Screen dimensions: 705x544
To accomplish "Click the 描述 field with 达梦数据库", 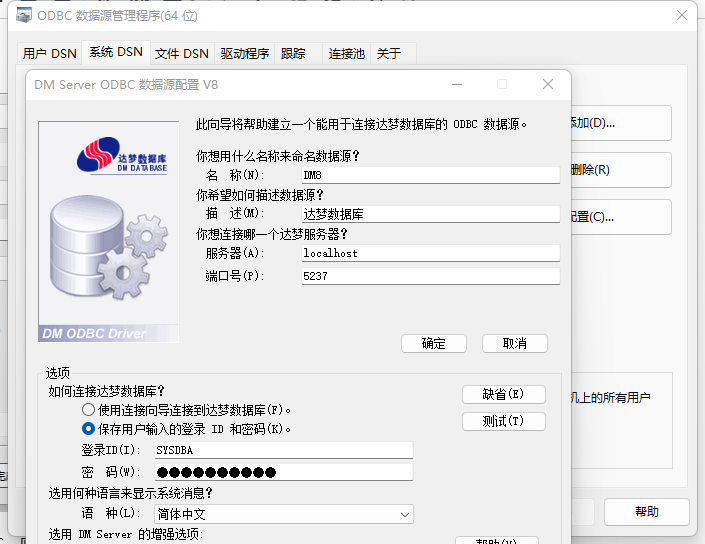I will 431,214.
